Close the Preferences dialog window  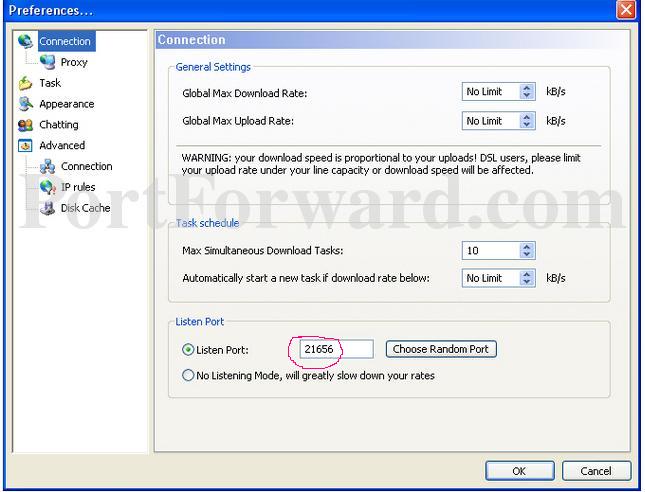626,9
